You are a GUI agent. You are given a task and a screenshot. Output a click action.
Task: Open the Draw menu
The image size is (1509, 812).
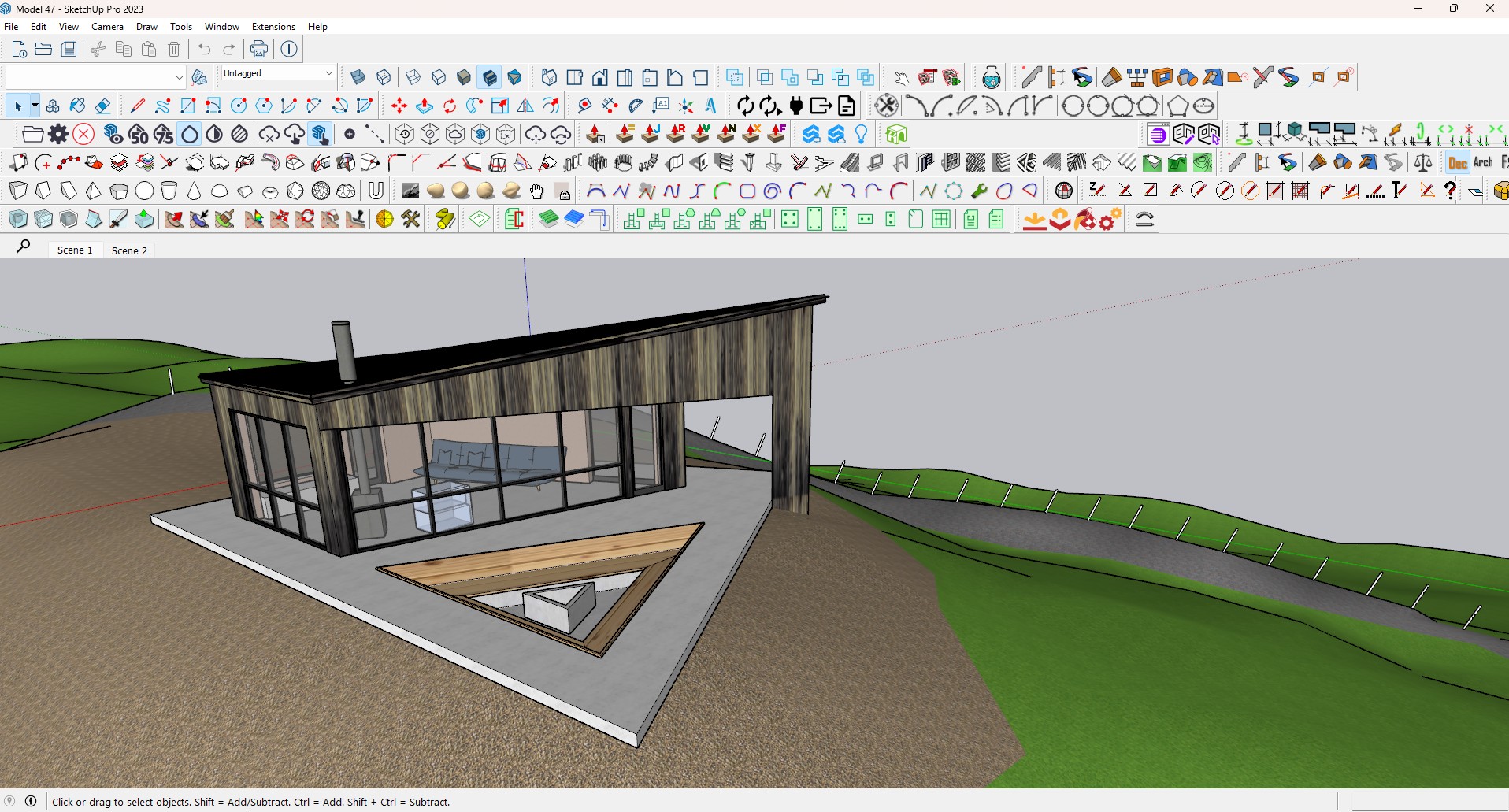pyautogui.click(x=146, y=27)
